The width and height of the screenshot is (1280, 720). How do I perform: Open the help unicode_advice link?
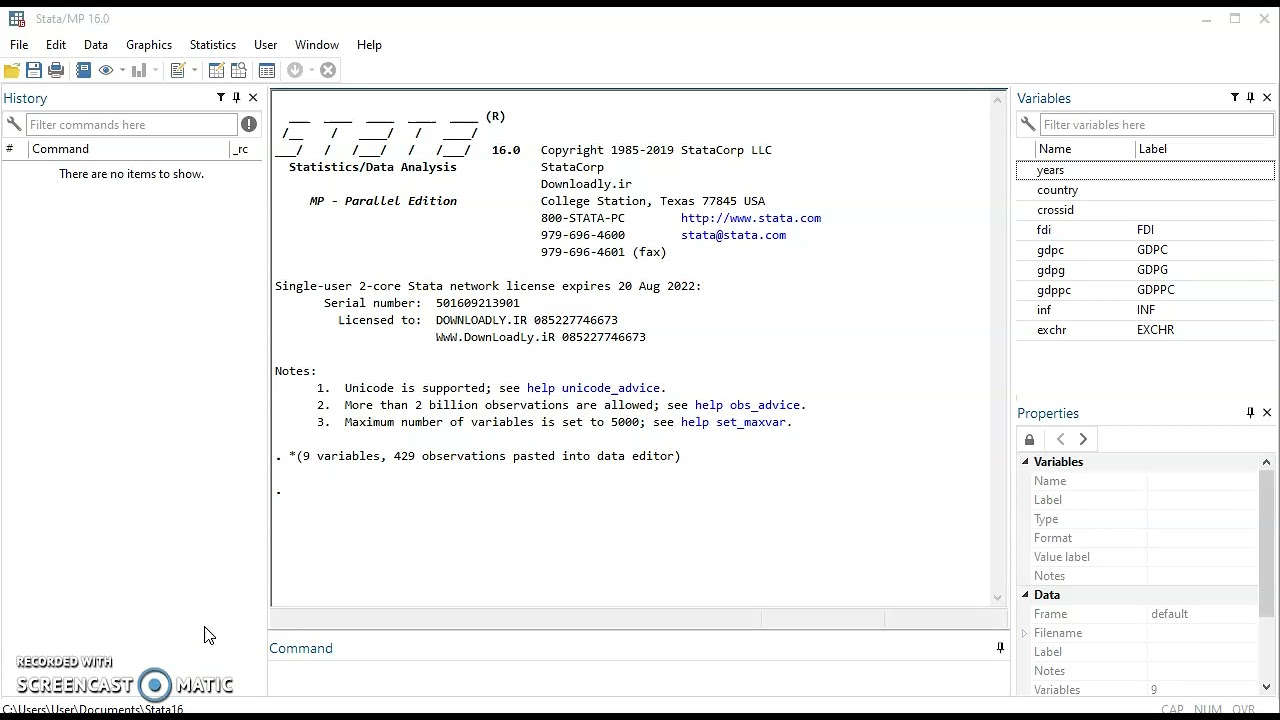tap(593, 388)
